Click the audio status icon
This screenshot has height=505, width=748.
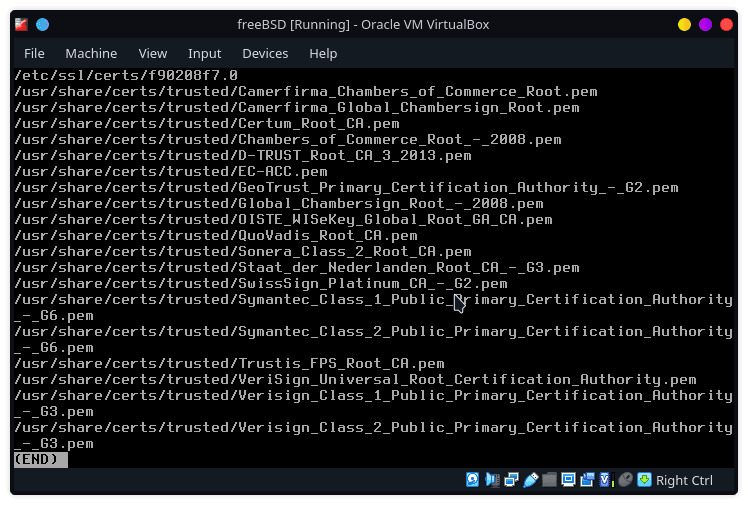tap(492, 480)
